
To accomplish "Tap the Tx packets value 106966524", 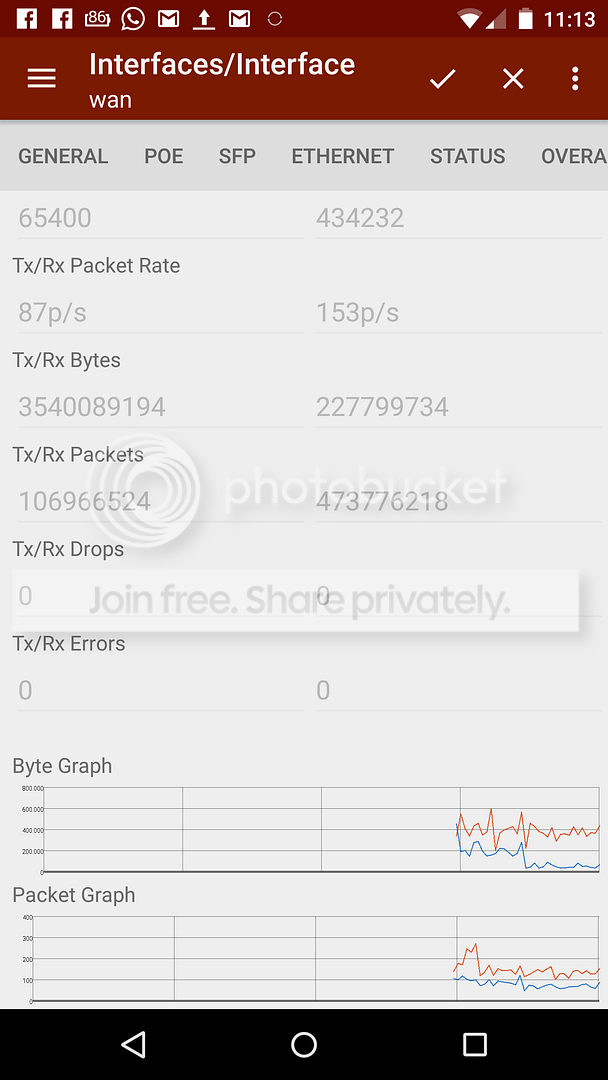I will 157,501.
